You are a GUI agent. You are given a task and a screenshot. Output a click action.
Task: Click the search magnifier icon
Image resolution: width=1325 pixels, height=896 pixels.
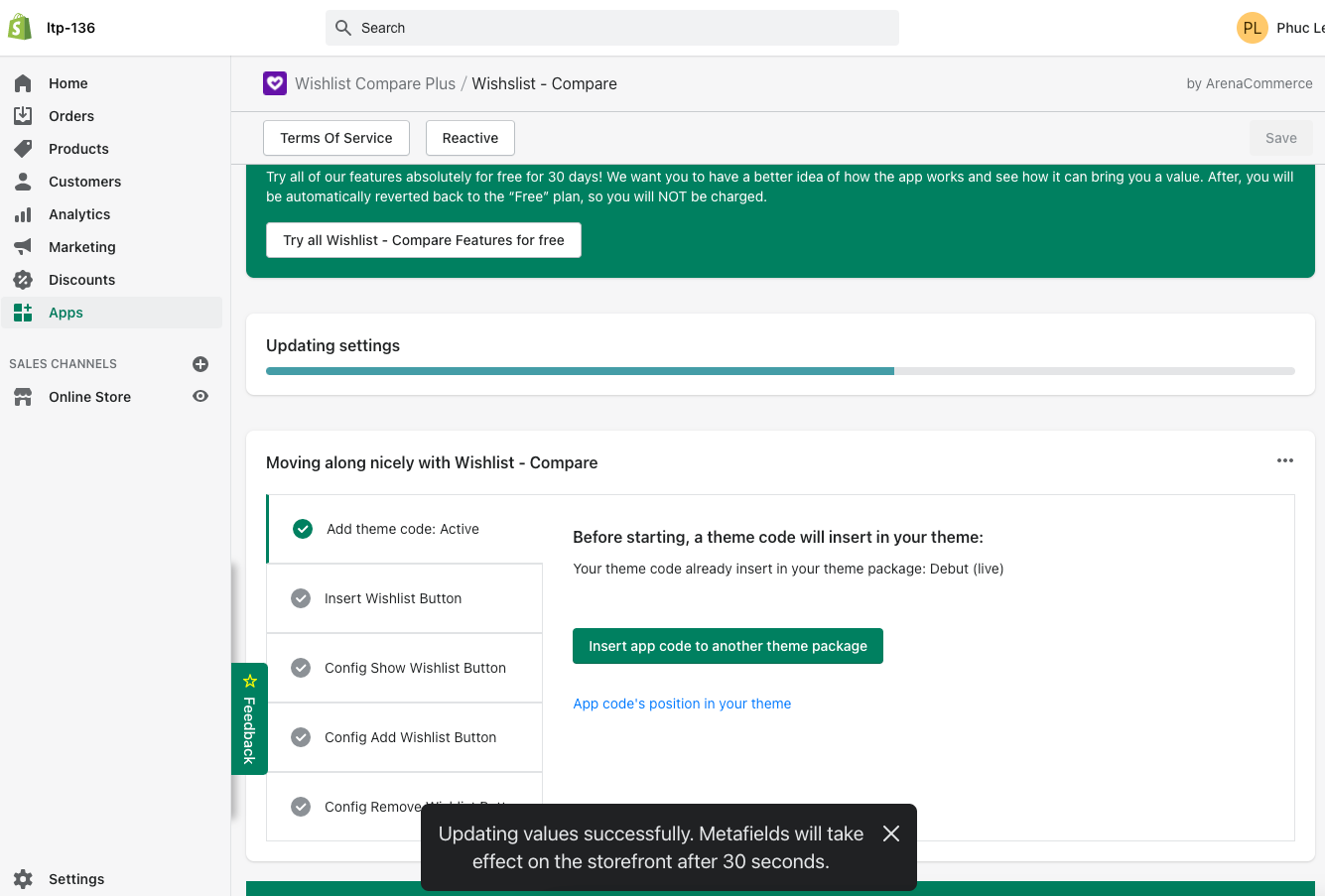pyautogui.click(x=343, y=28)
